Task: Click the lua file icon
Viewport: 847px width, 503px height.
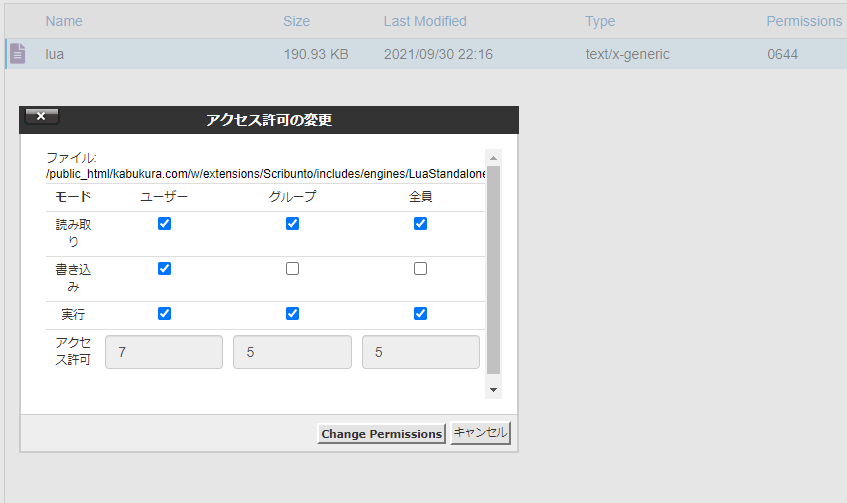Action: 17,54
